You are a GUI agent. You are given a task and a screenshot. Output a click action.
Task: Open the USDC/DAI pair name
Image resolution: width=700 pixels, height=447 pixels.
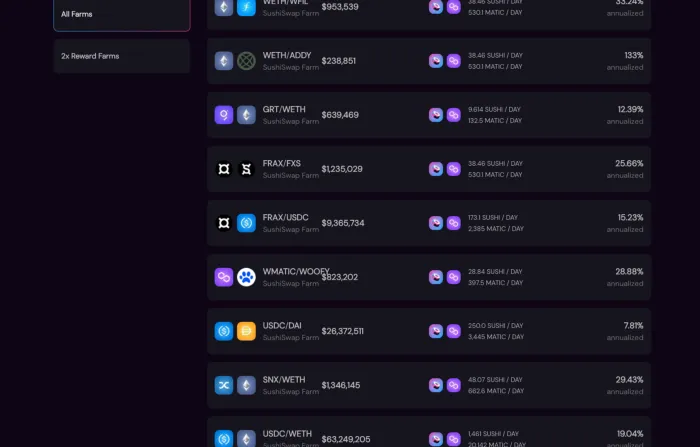[x=282, y=326]
